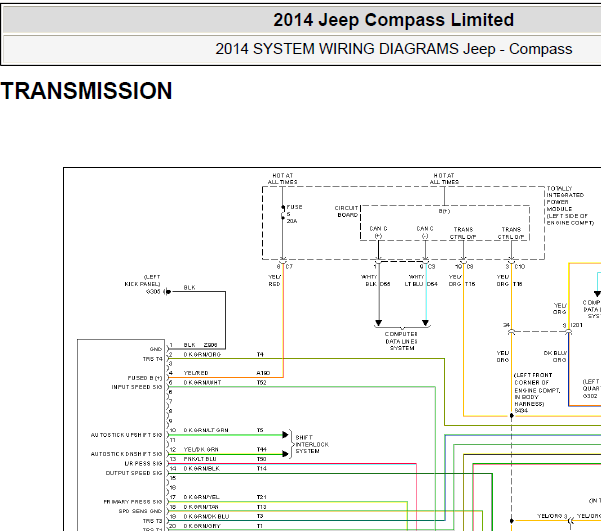
Task: Click the G305 ground point symbol
Action: coord(167,292)
